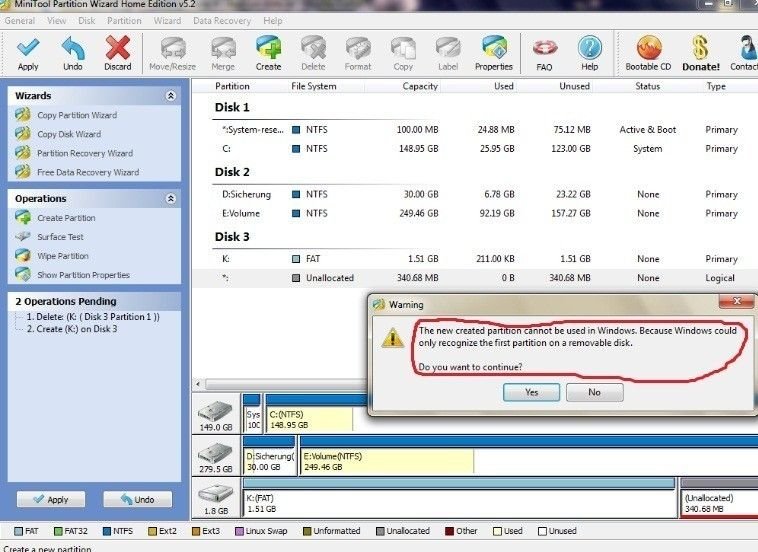Image resolution: width=758 pixels, height=552 pixels.
Task: Open the Data Recovery menu
Action: click(x=222, y=21)
